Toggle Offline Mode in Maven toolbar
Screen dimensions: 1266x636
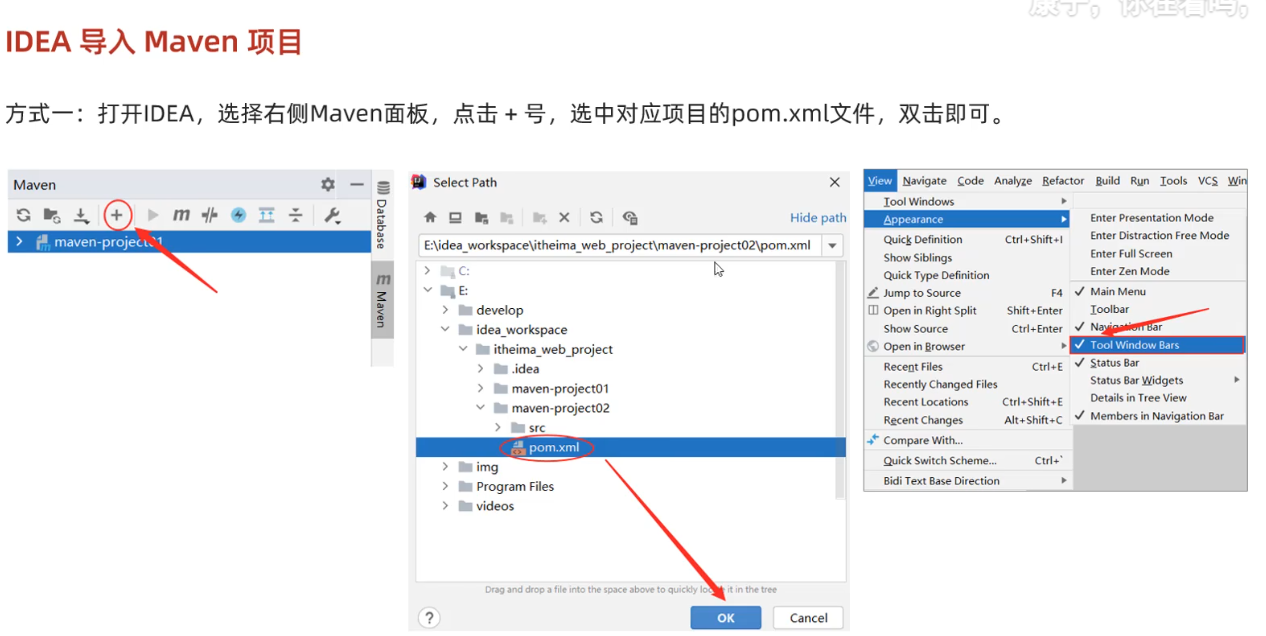pyautogui.click(x=209, y=215)
